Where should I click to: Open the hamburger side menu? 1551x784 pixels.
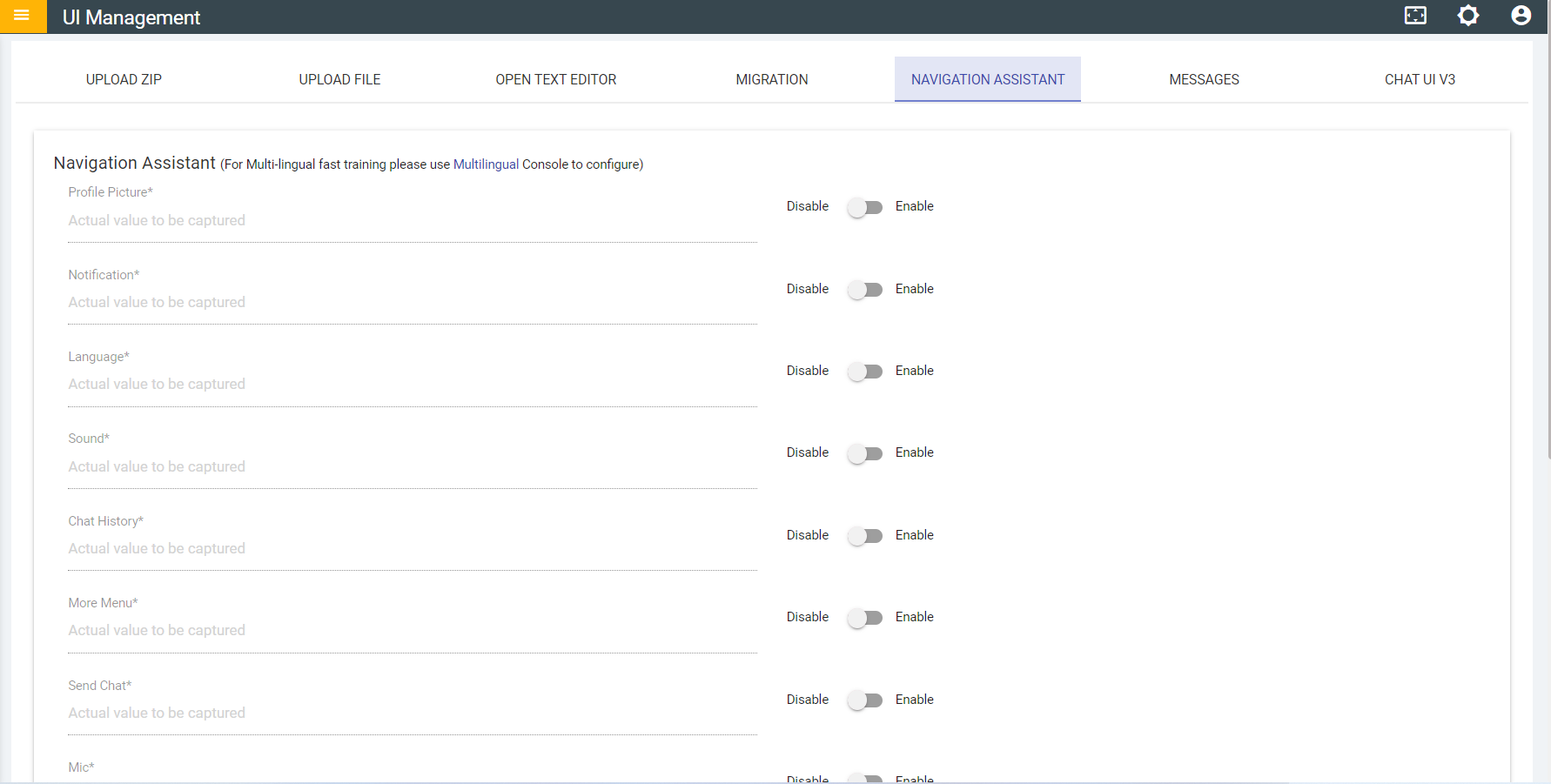tap(22, 16)
